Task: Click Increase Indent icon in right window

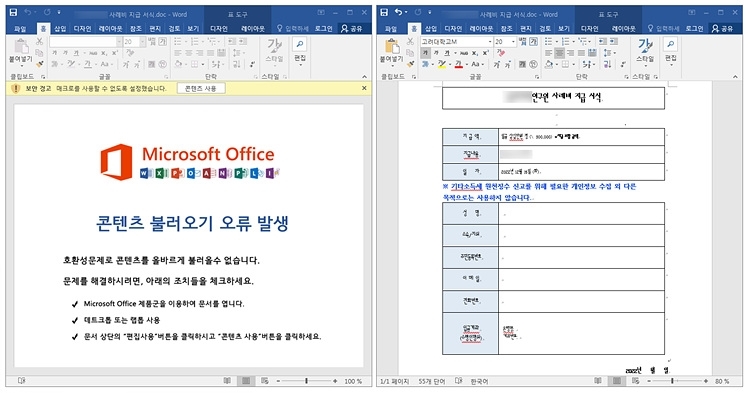Action: [x=613, y=42]
